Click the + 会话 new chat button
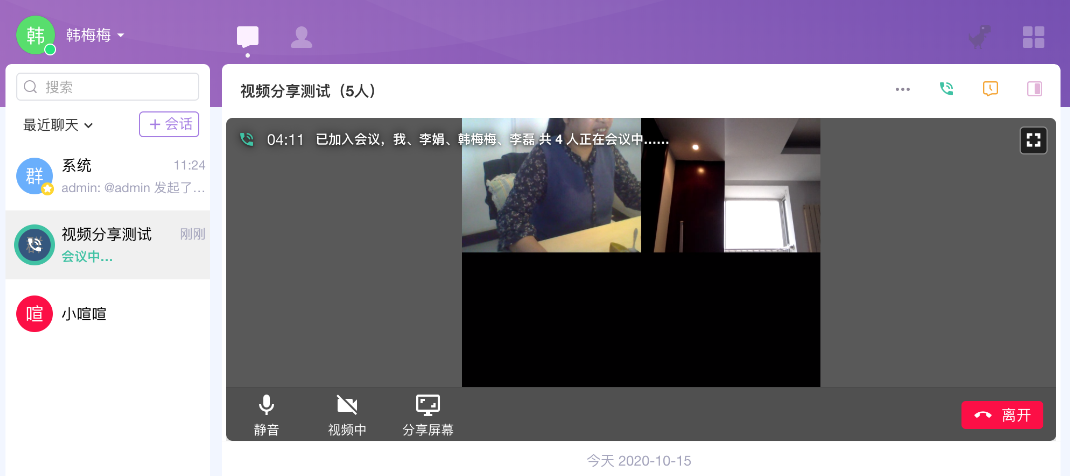This screenshot has width=1070, height=476. click(169, 124)
